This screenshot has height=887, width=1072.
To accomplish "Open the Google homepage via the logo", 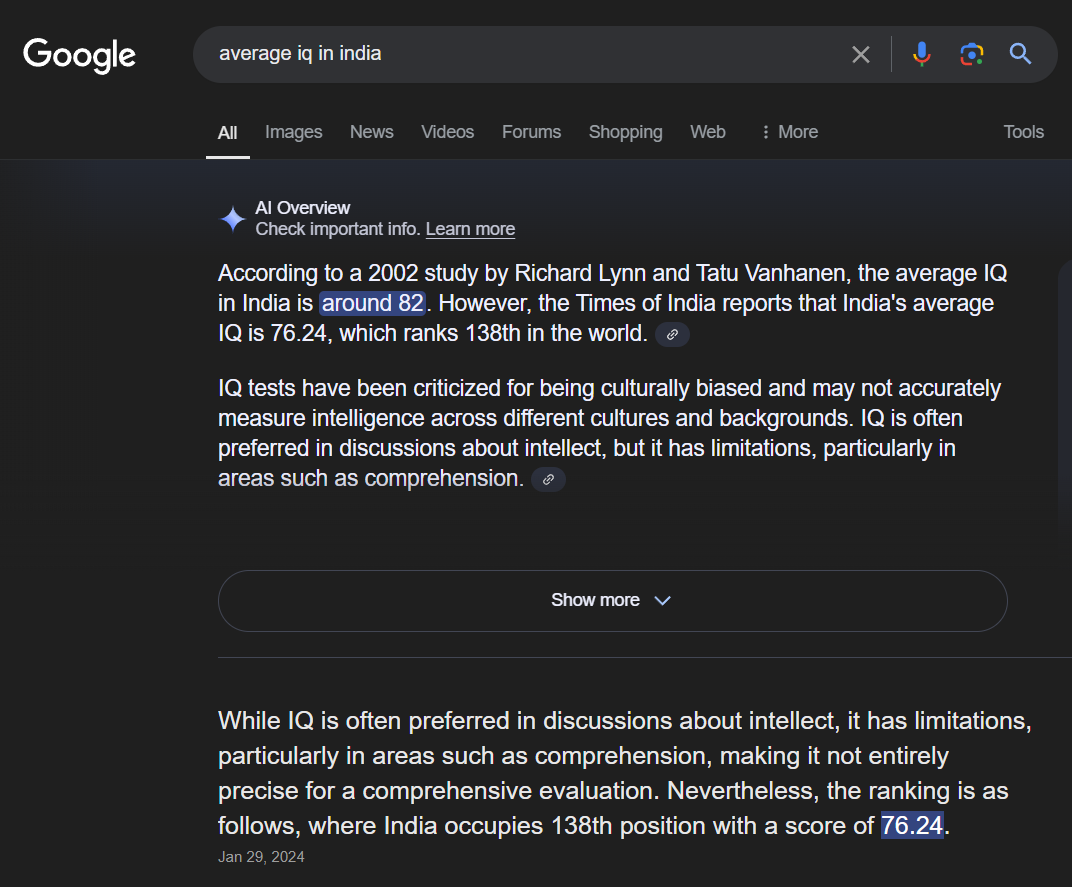I will [79, 55].
